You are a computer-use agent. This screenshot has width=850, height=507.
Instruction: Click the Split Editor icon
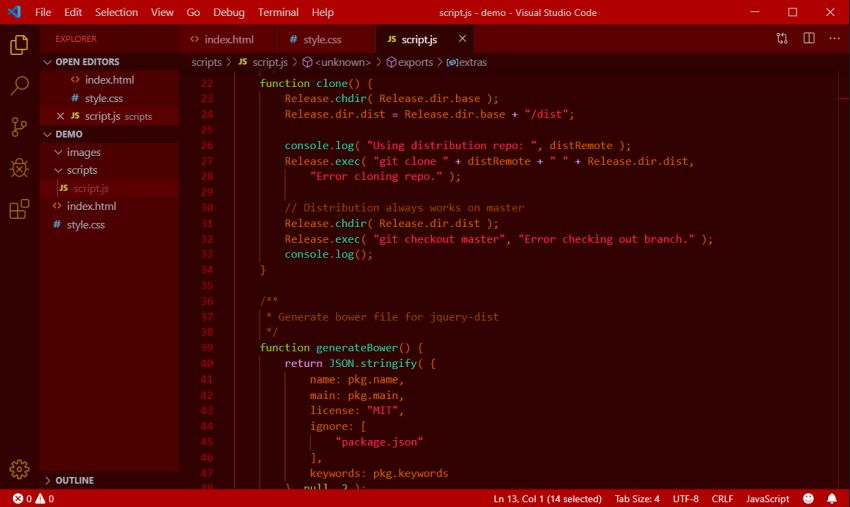tap(808, 39)
